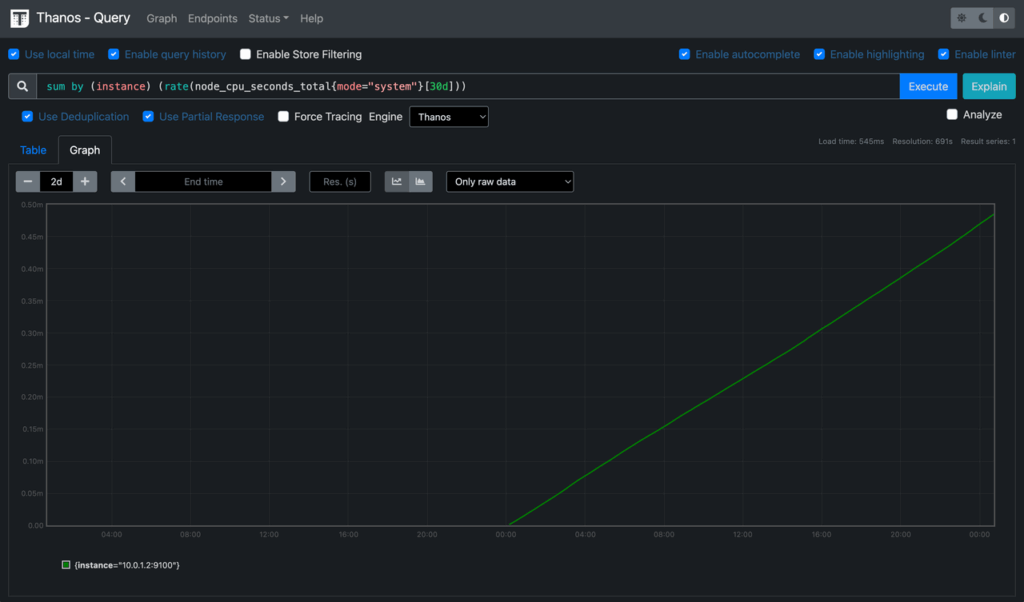
Task: Switch to the dark theme moon icon
Action: click(x=983, y=18)
